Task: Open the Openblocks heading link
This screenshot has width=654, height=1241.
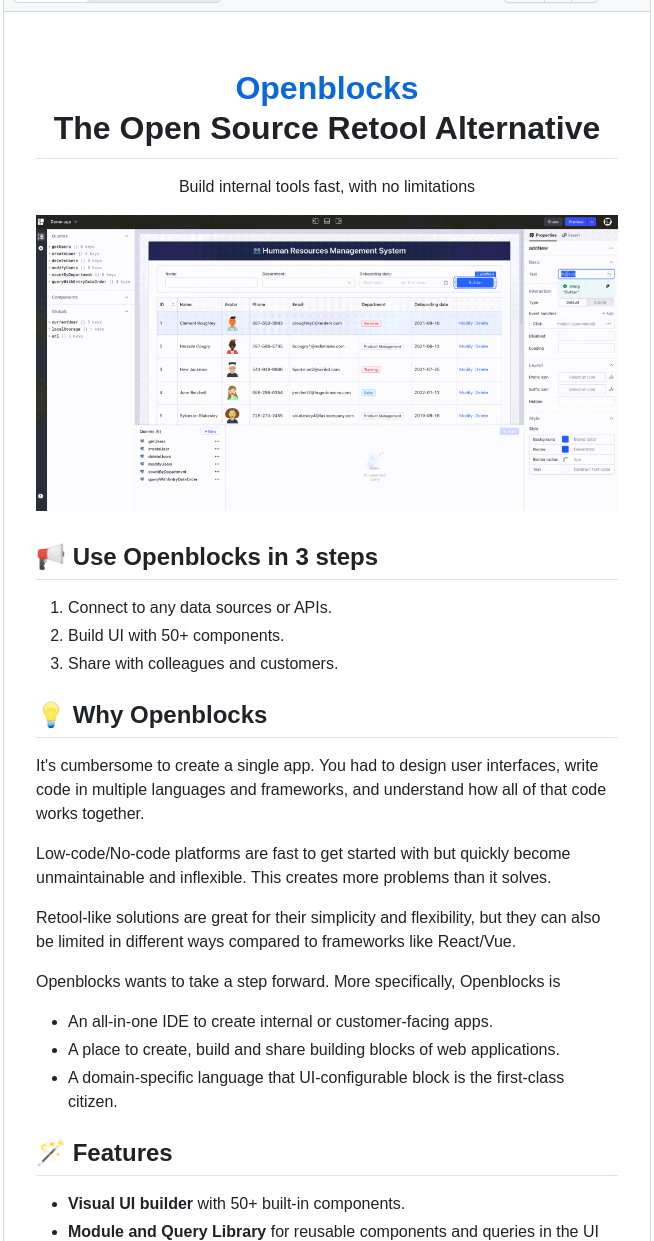Action: tap(327, 89)
